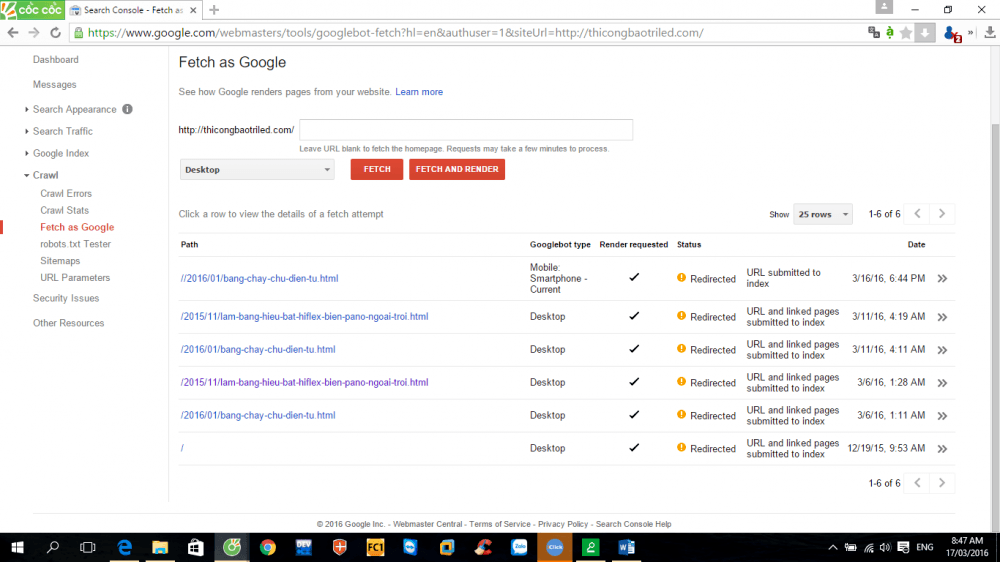The image size is (1000, 562).
Task: Open Privacy Policy footer link
Action: (x=562, y=524)
